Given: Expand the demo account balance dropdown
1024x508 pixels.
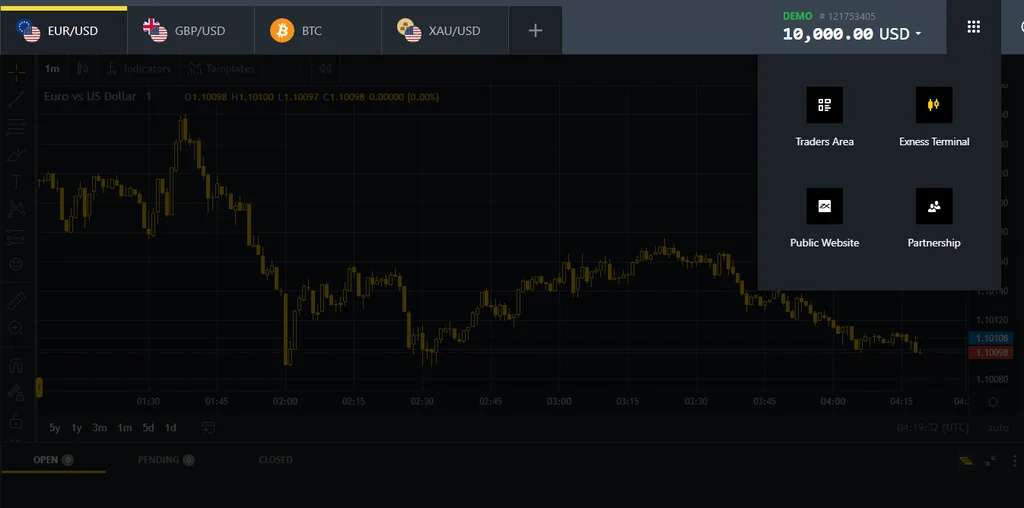Looking at the screenshot, I should point(918,34).
